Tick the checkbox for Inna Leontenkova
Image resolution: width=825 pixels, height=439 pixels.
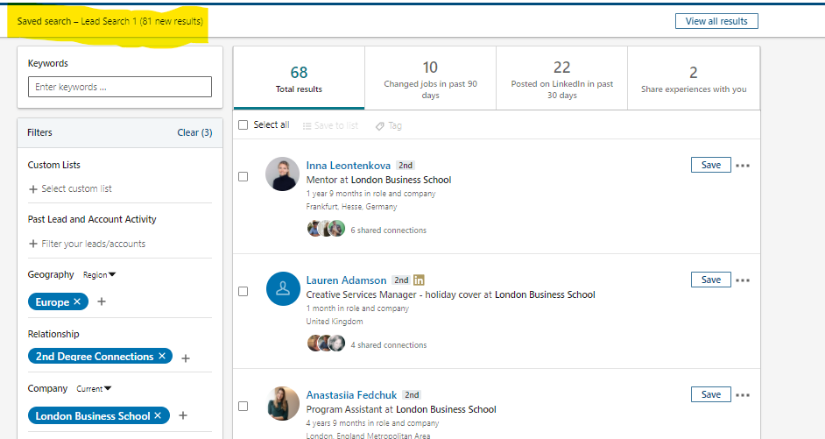pyautogui.click(x=243, y=177)
